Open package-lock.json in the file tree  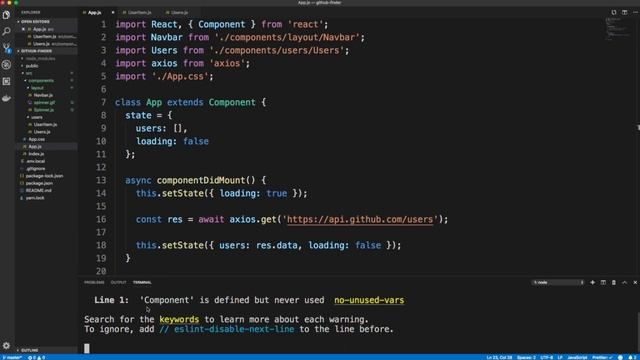point(44,176)
